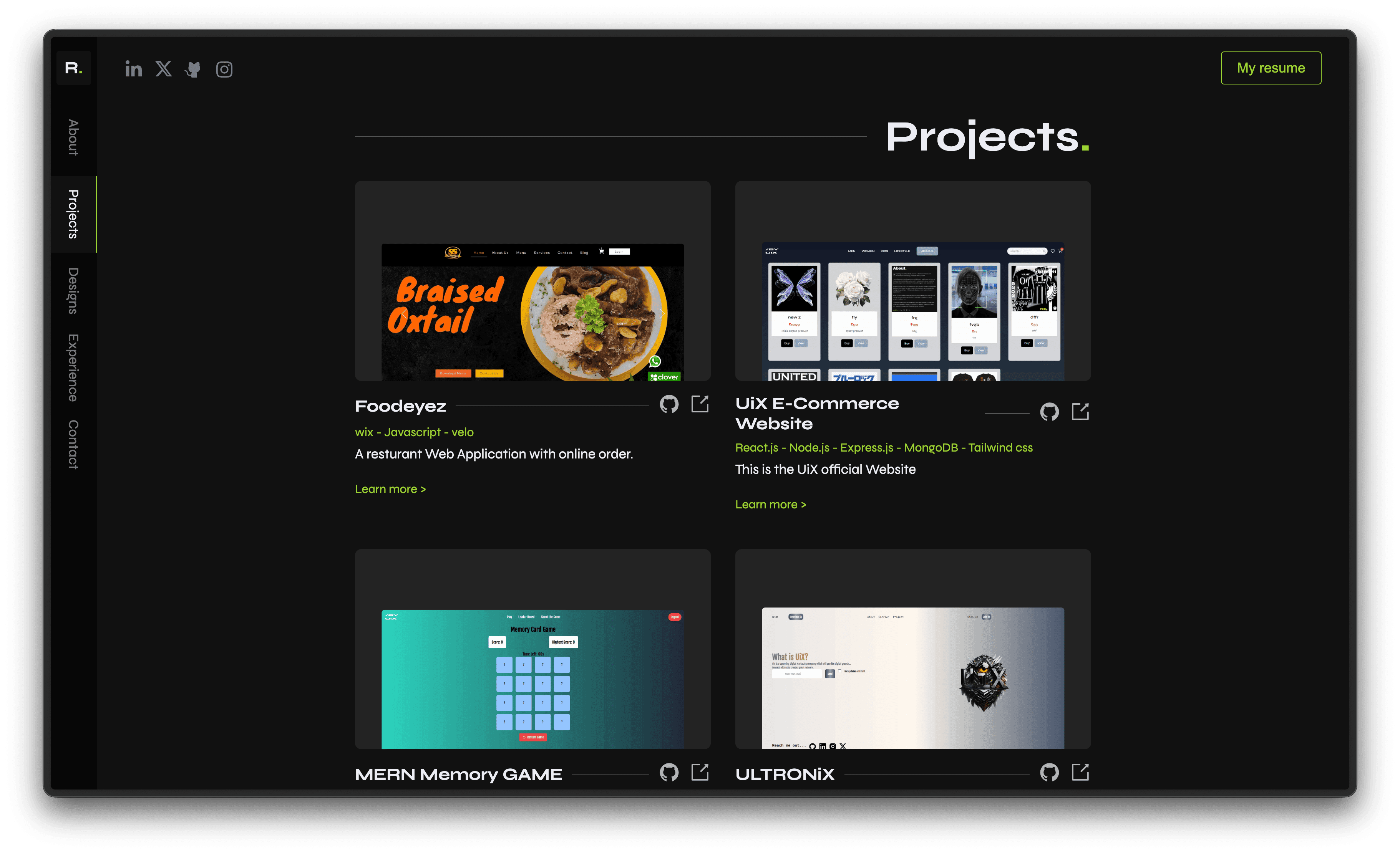This screenshot has height=854, width=1400.
Task: Open the Experience section
Action: click(x=73, y=368)
